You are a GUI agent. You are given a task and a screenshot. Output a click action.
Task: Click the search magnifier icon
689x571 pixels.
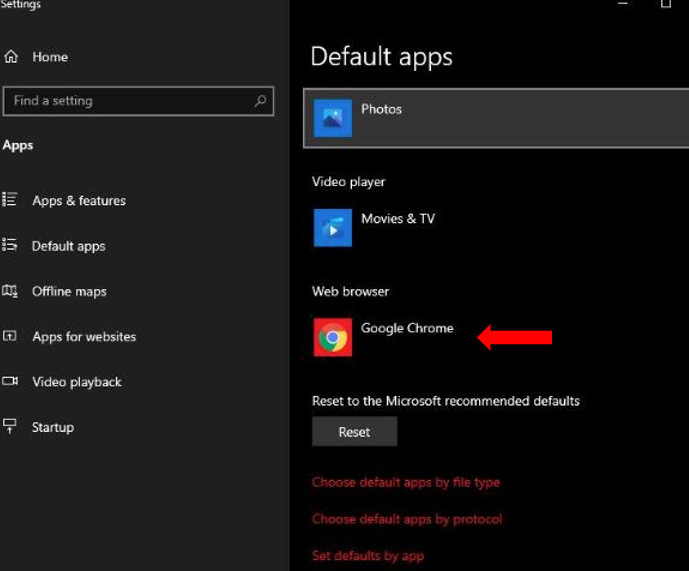coord(260,101)
